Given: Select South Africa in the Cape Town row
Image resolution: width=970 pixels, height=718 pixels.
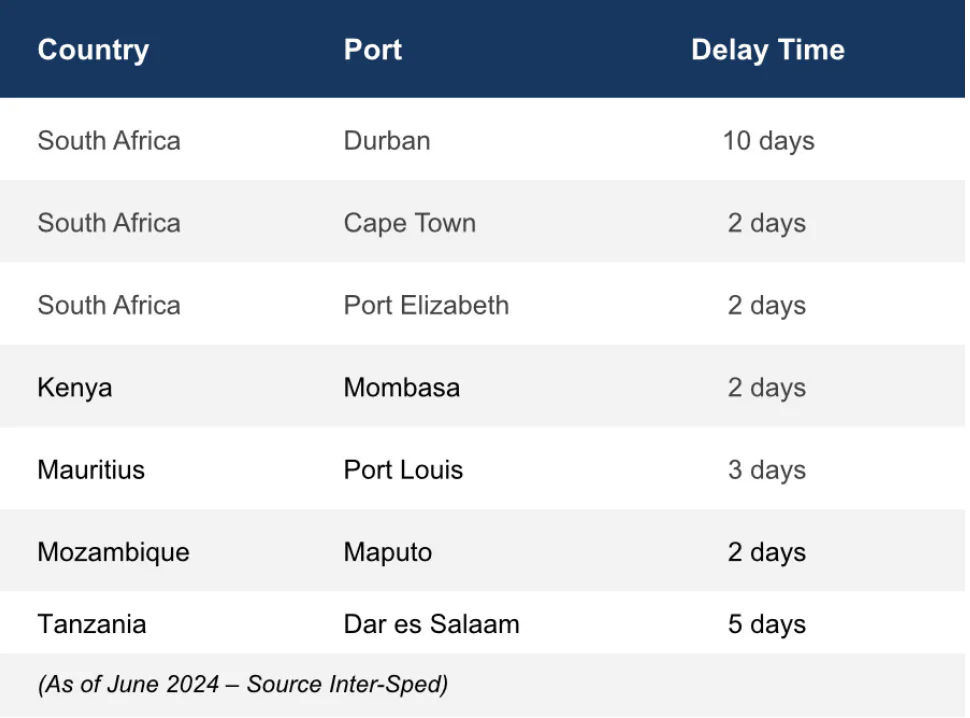Looking at the screenshot, I should 109,223.
